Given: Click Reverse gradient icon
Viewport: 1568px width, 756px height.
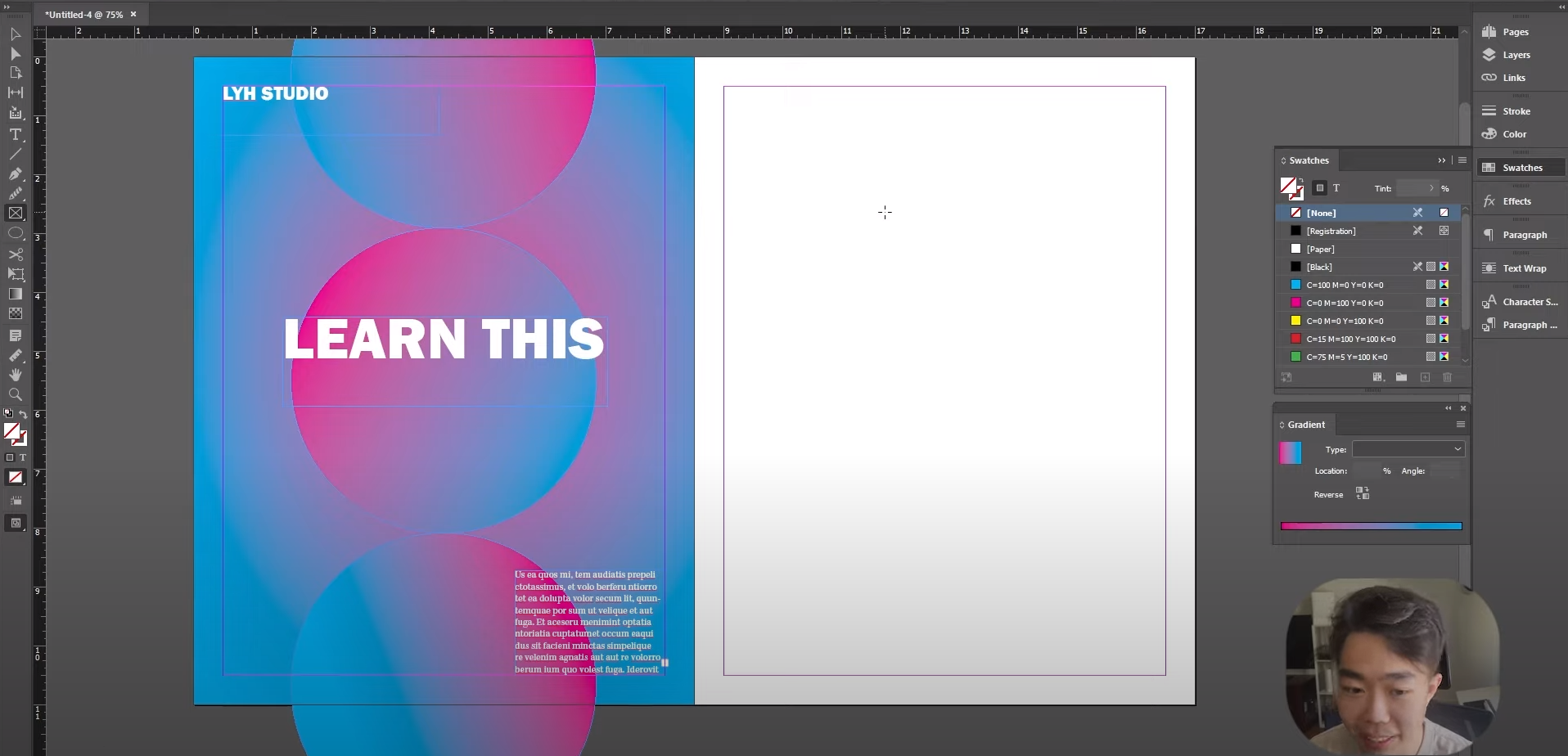Looking at the screenshot, I should pyautogui.click(x=1363, y=493).
